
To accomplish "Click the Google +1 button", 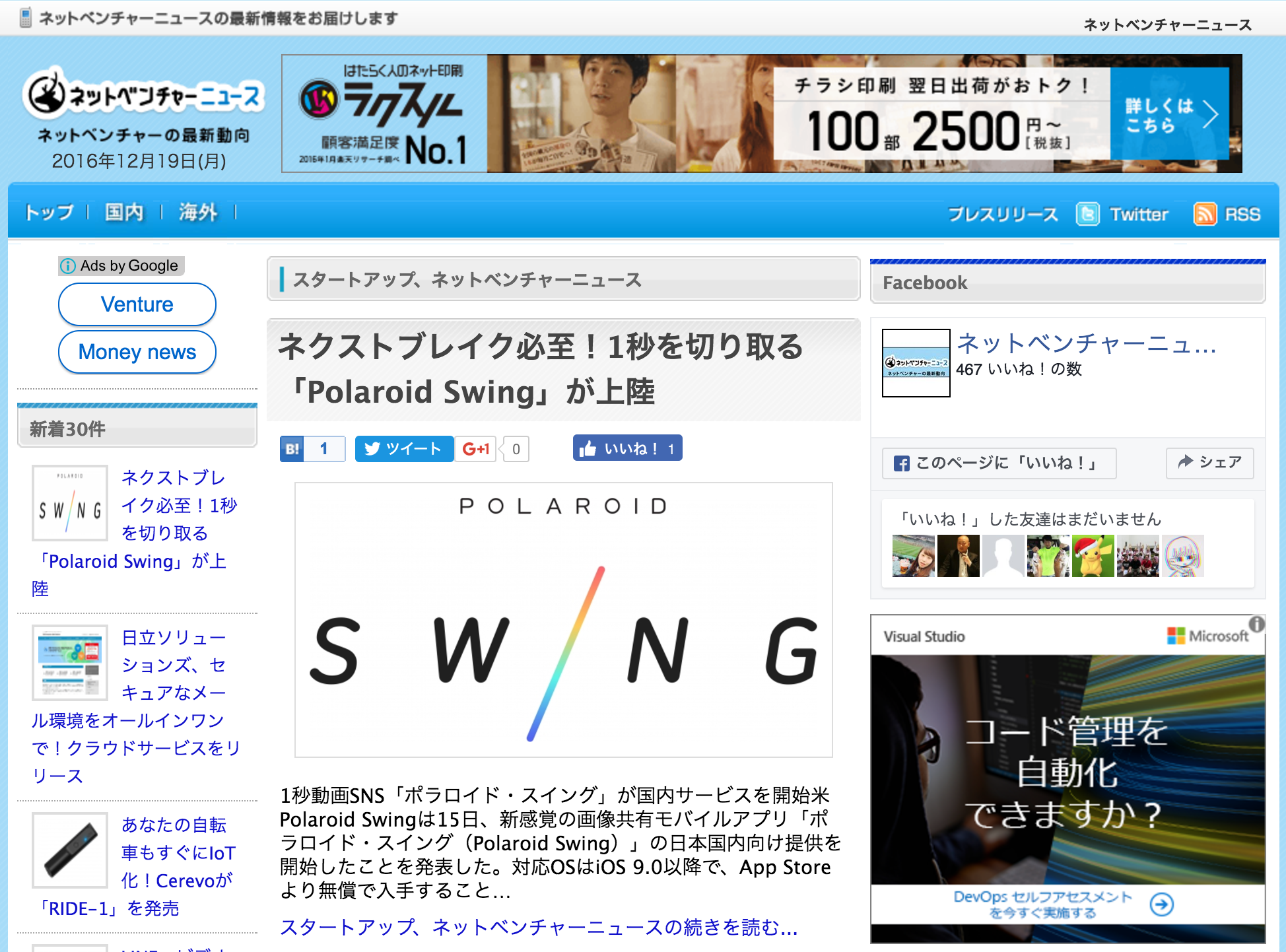I will [475, 449].
